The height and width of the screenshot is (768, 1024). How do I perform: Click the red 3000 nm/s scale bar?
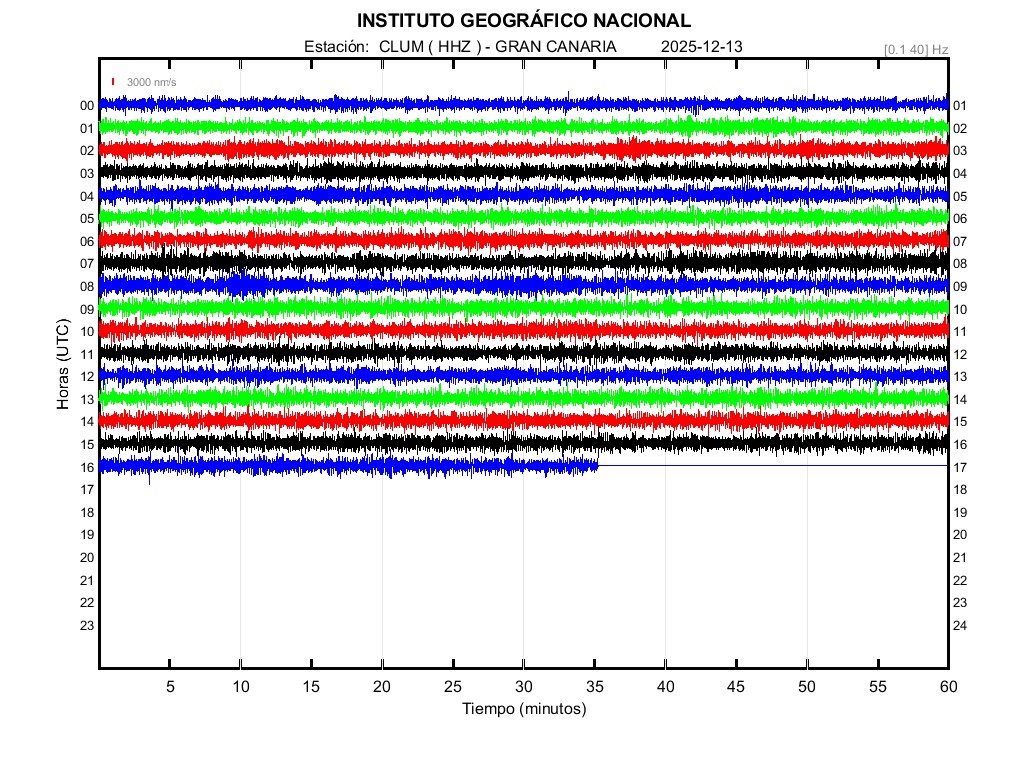[x=113, y=82]
